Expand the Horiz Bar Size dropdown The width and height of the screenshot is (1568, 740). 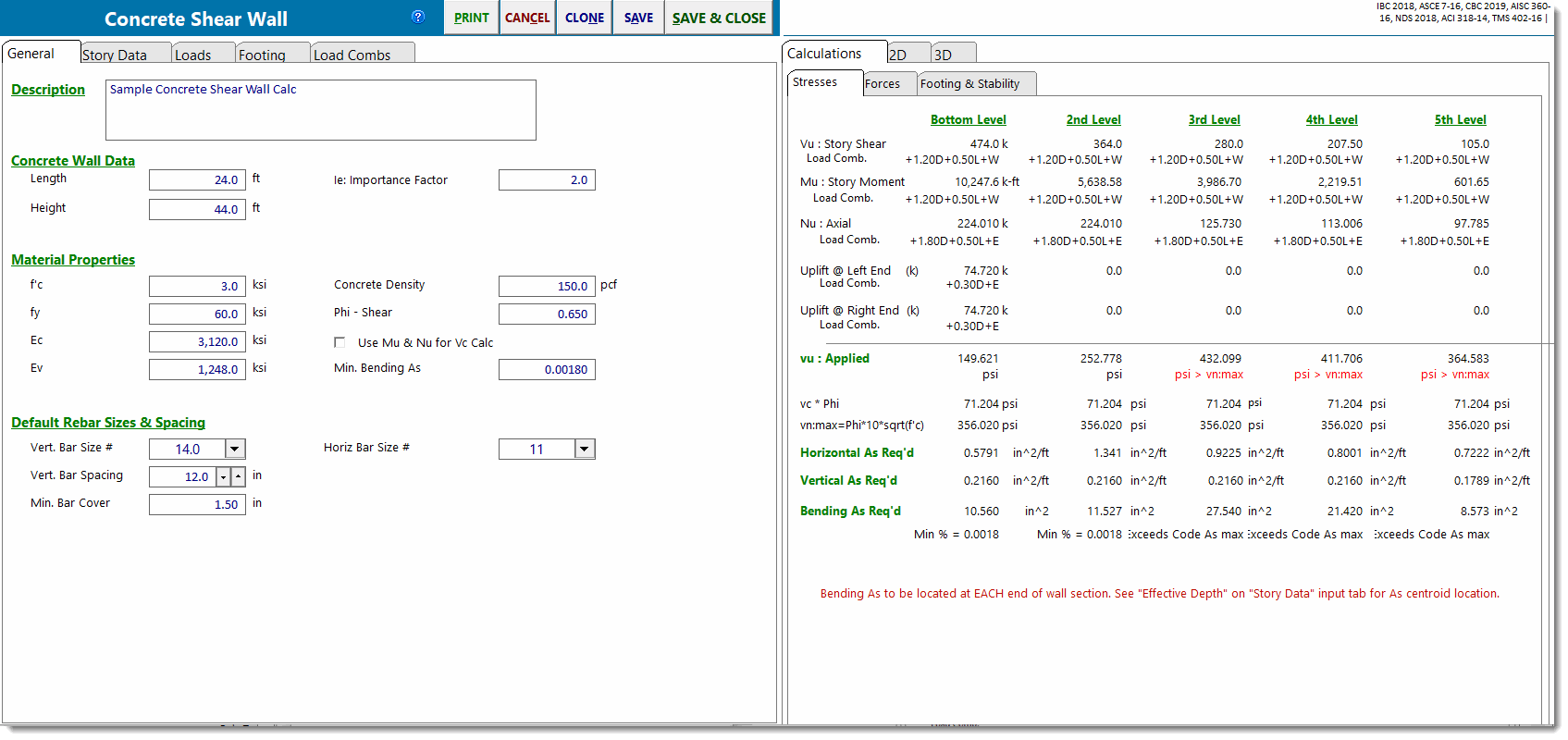(x=585, y=449)
